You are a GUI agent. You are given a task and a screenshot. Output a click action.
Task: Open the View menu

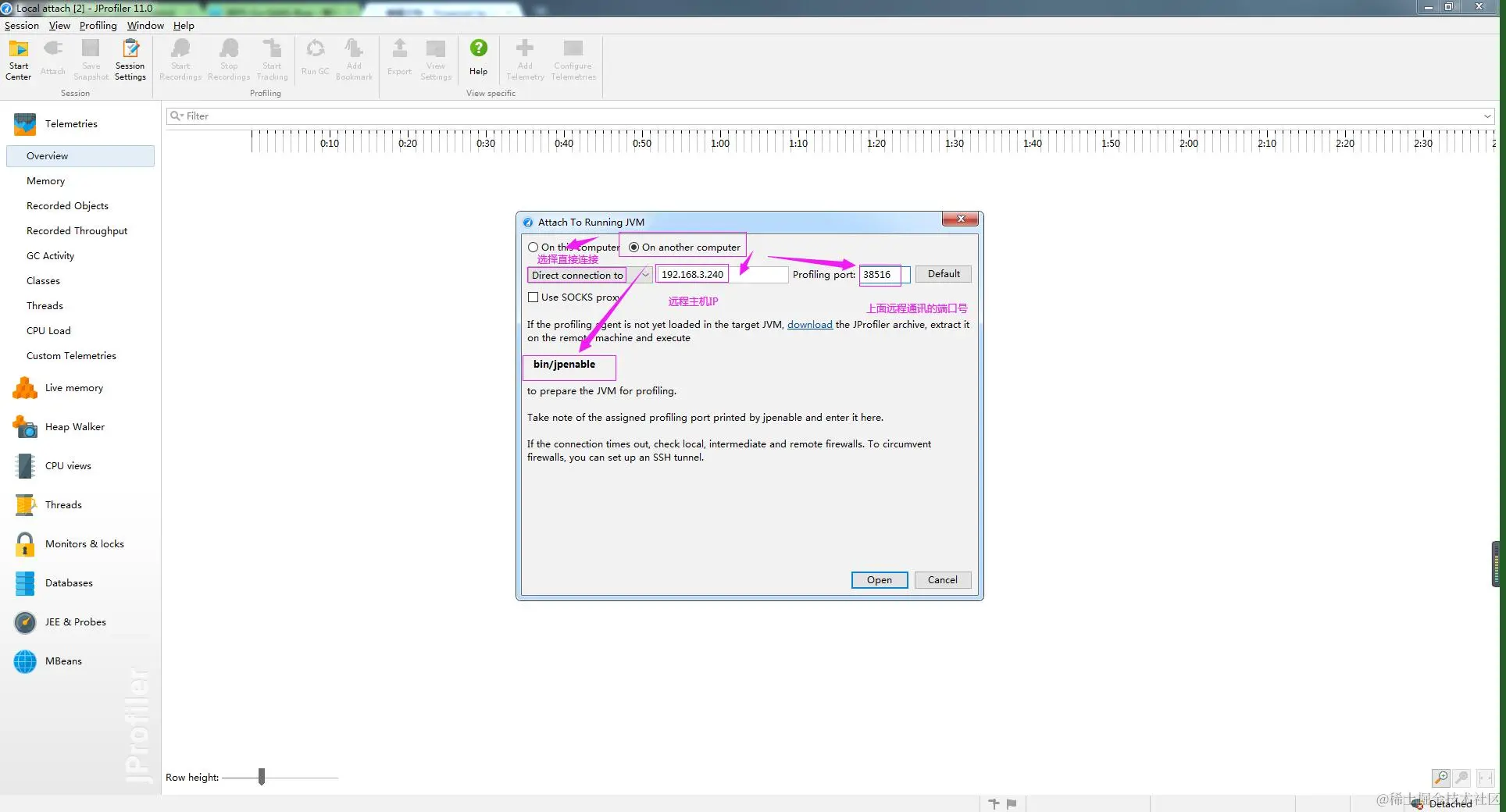[x=59, y=26]
